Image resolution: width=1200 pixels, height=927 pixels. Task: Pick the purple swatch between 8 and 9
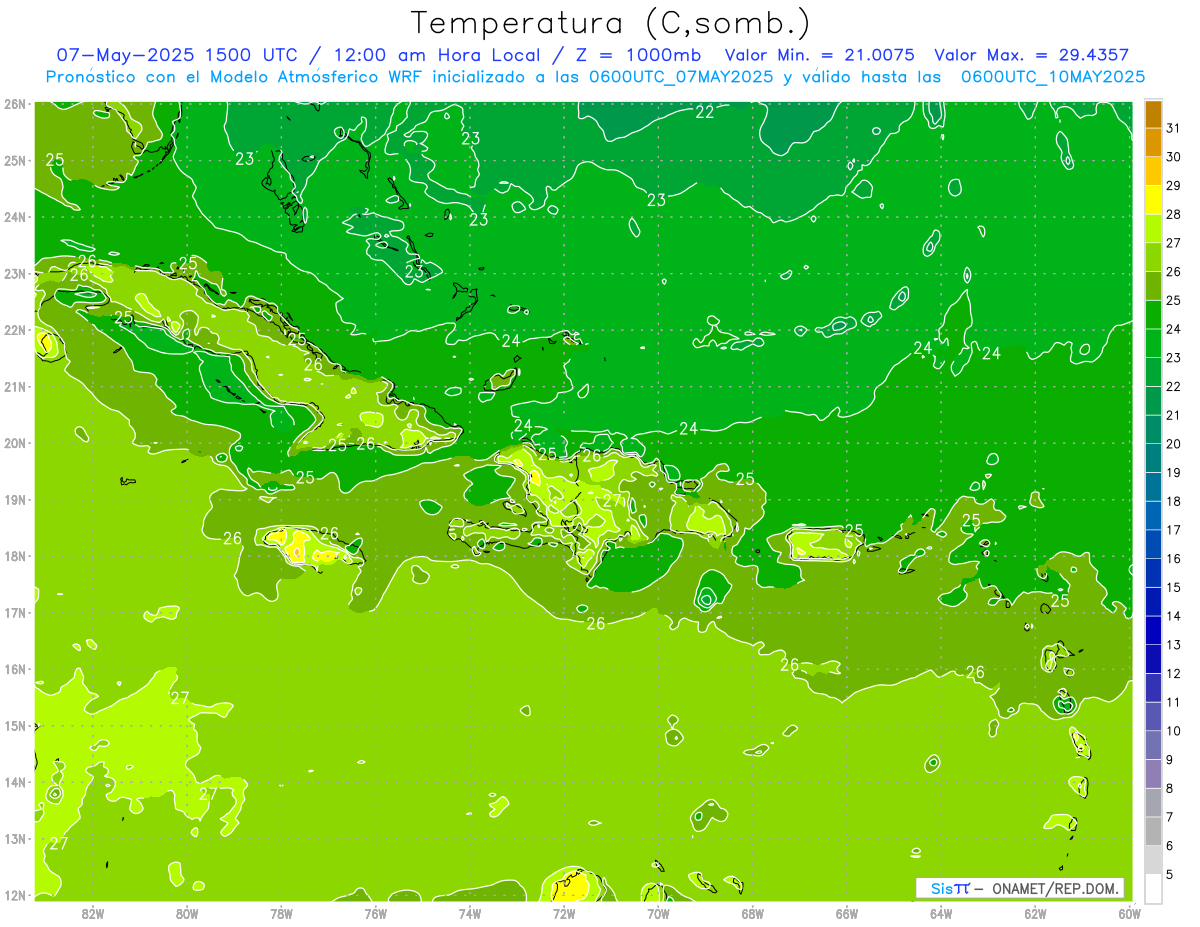coord(1153,774)
